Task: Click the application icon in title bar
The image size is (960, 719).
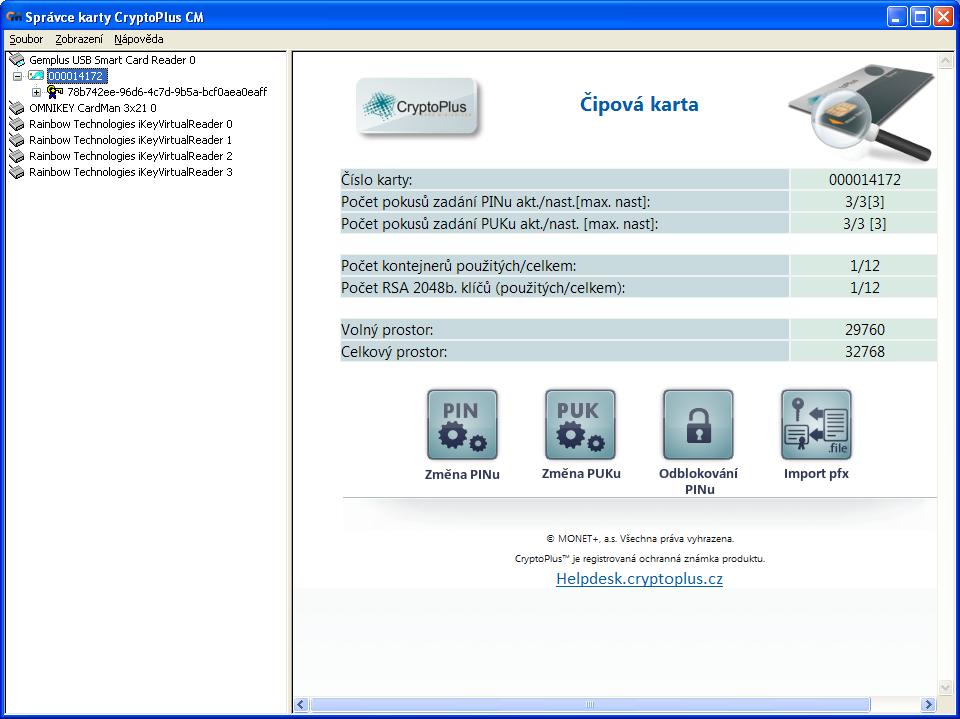Action: coord(13,17)
